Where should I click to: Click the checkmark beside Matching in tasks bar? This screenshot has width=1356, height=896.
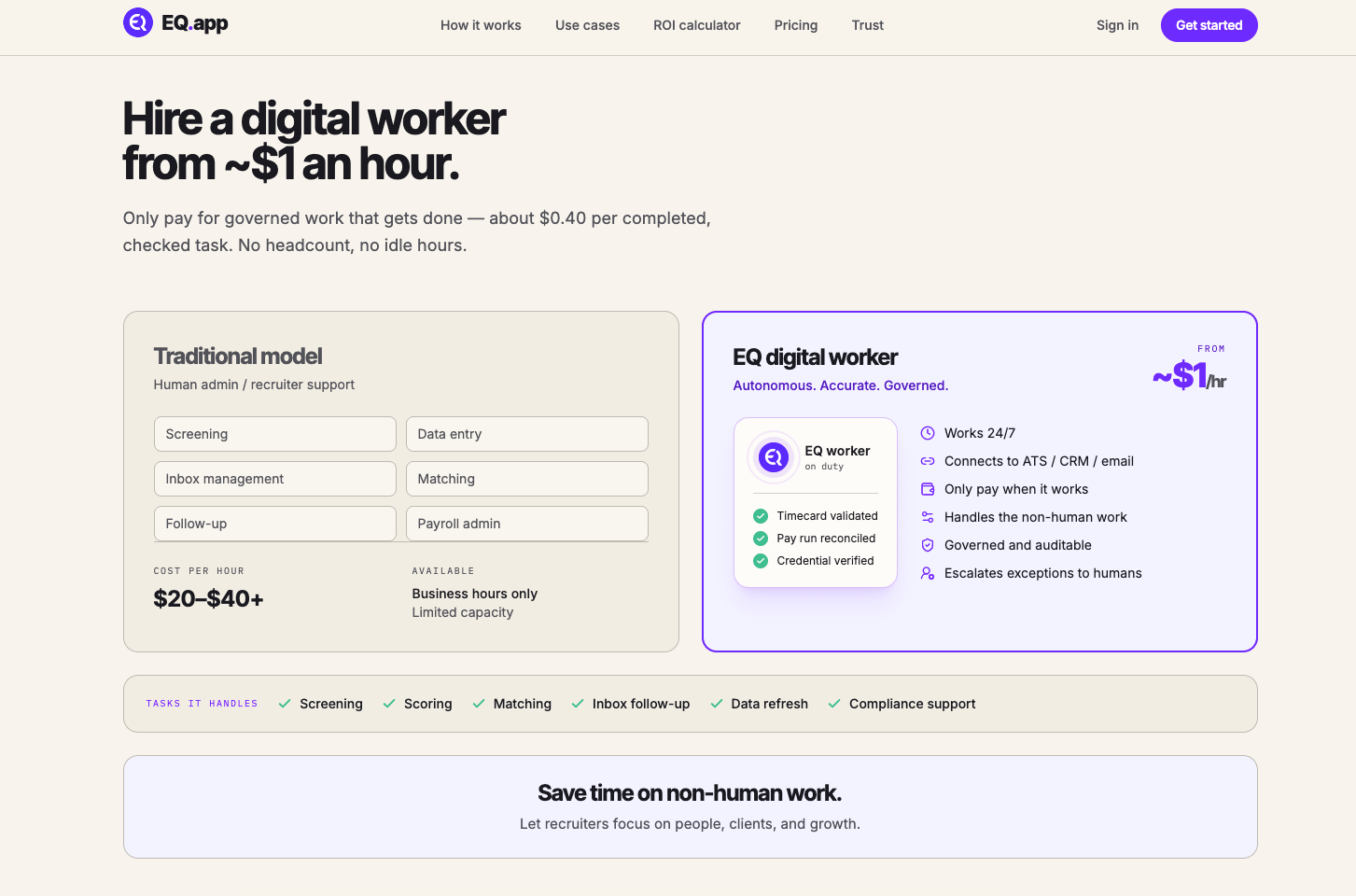[x=479, y=704]
